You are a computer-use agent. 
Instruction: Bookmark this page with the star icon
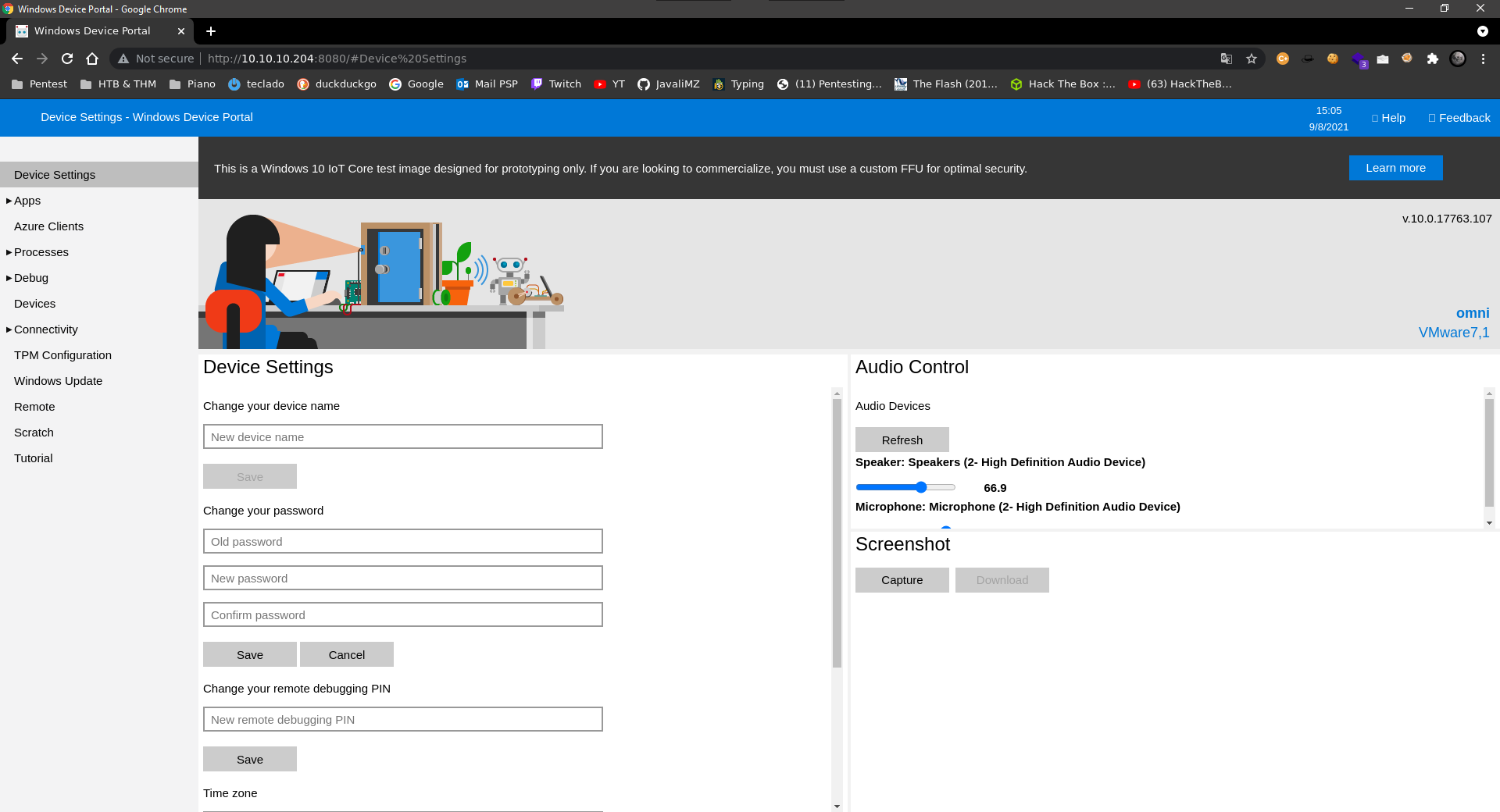1252,59
